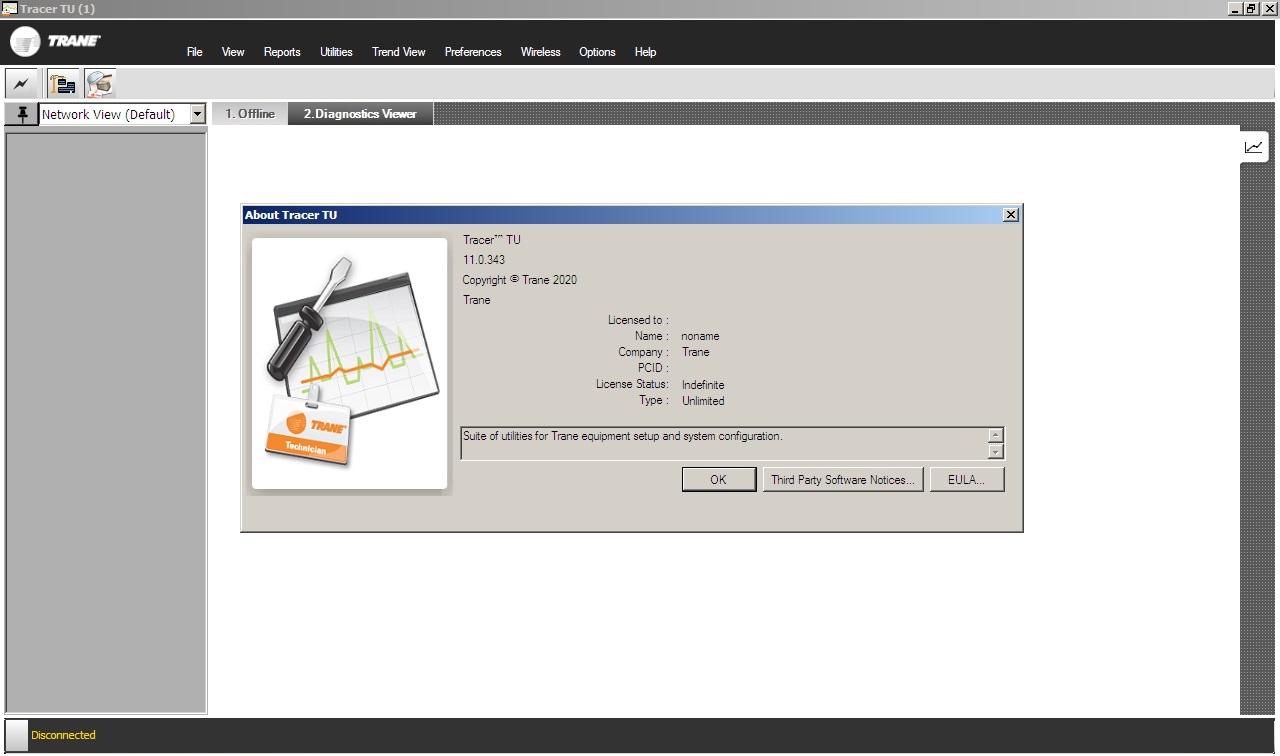Screen dimensions: 1280x756
Task: Open the Utilities menu
Action: (x=336, y=51)
